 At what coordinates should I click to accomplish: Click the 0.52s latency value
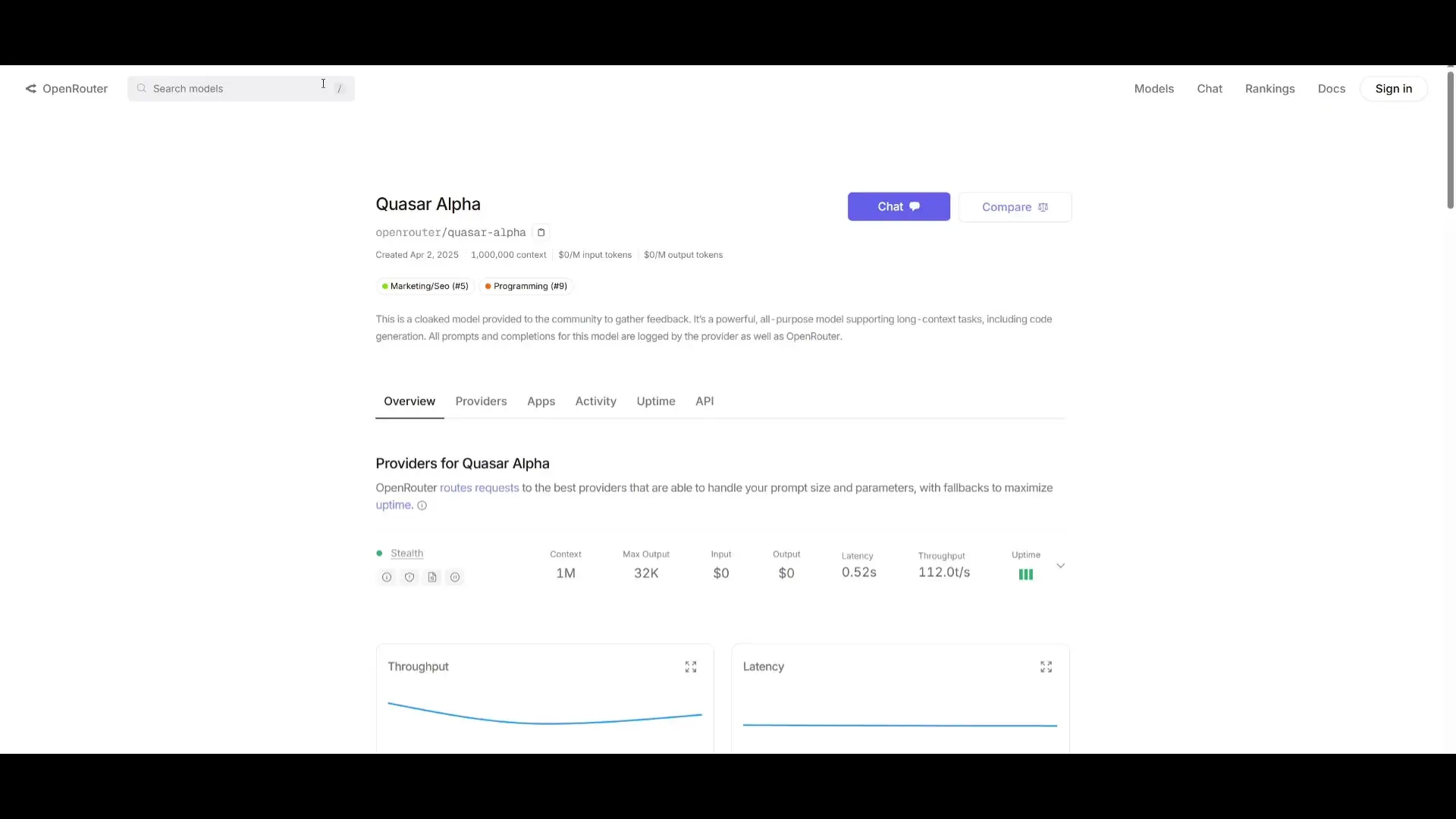point(859,573)
